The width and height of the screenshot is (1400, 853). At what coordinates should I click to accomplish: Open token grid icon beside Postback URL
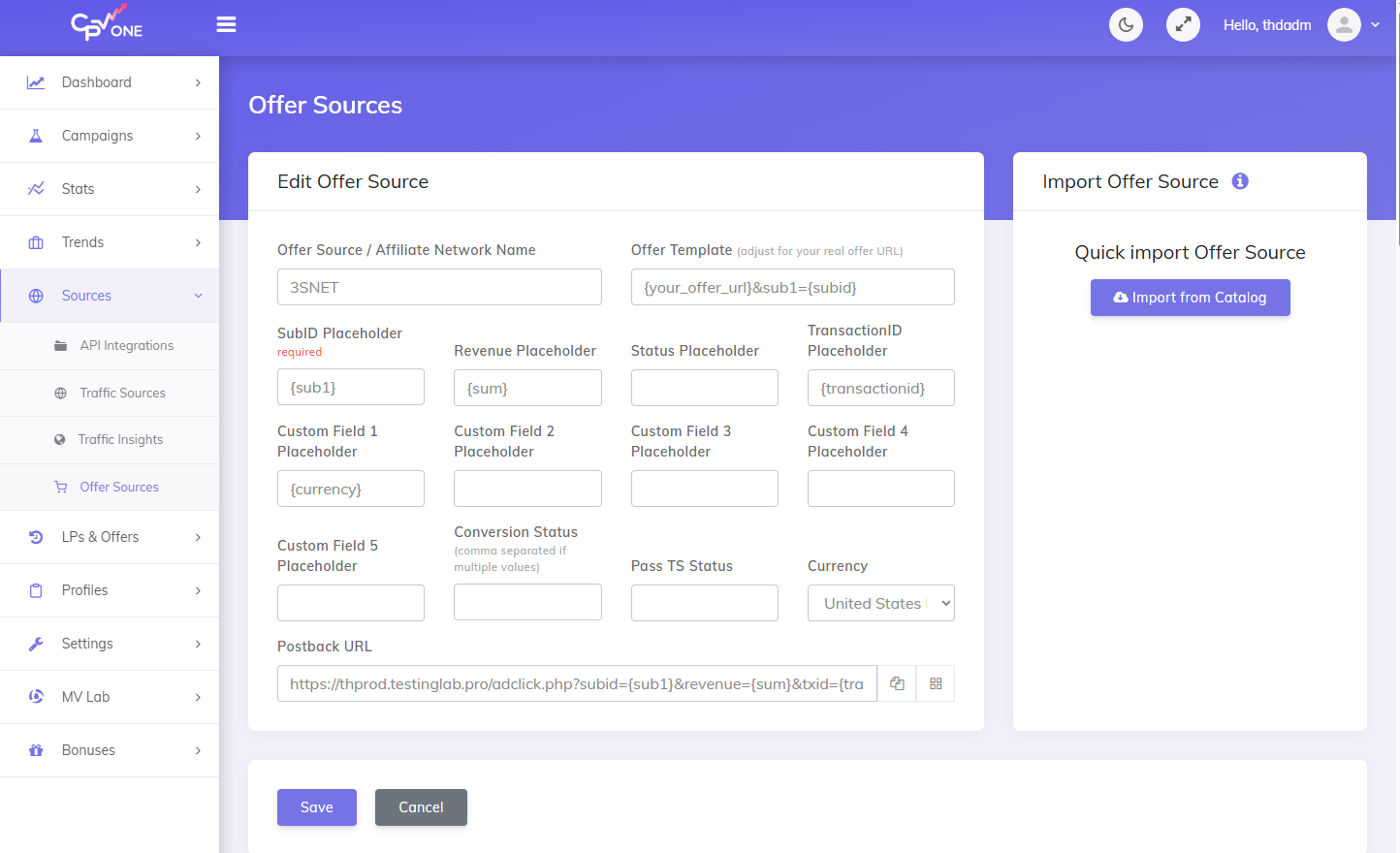point(936,683)
